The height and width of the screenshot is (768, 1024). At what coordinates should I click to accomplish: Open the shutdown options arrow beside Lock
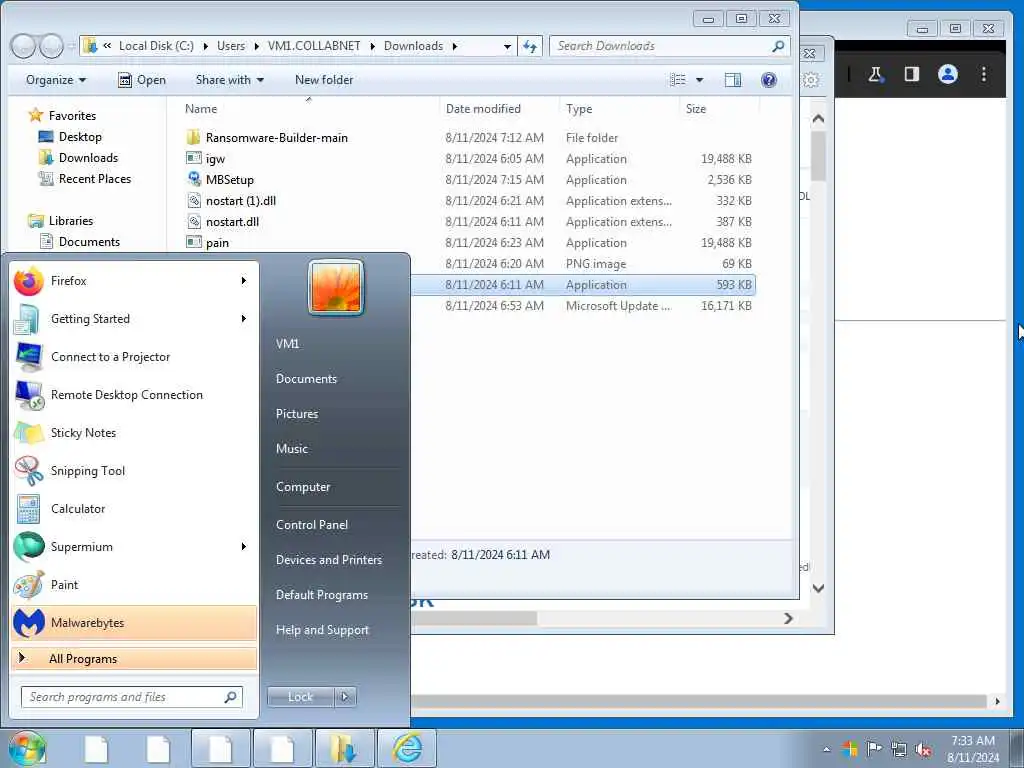(345, 697)
